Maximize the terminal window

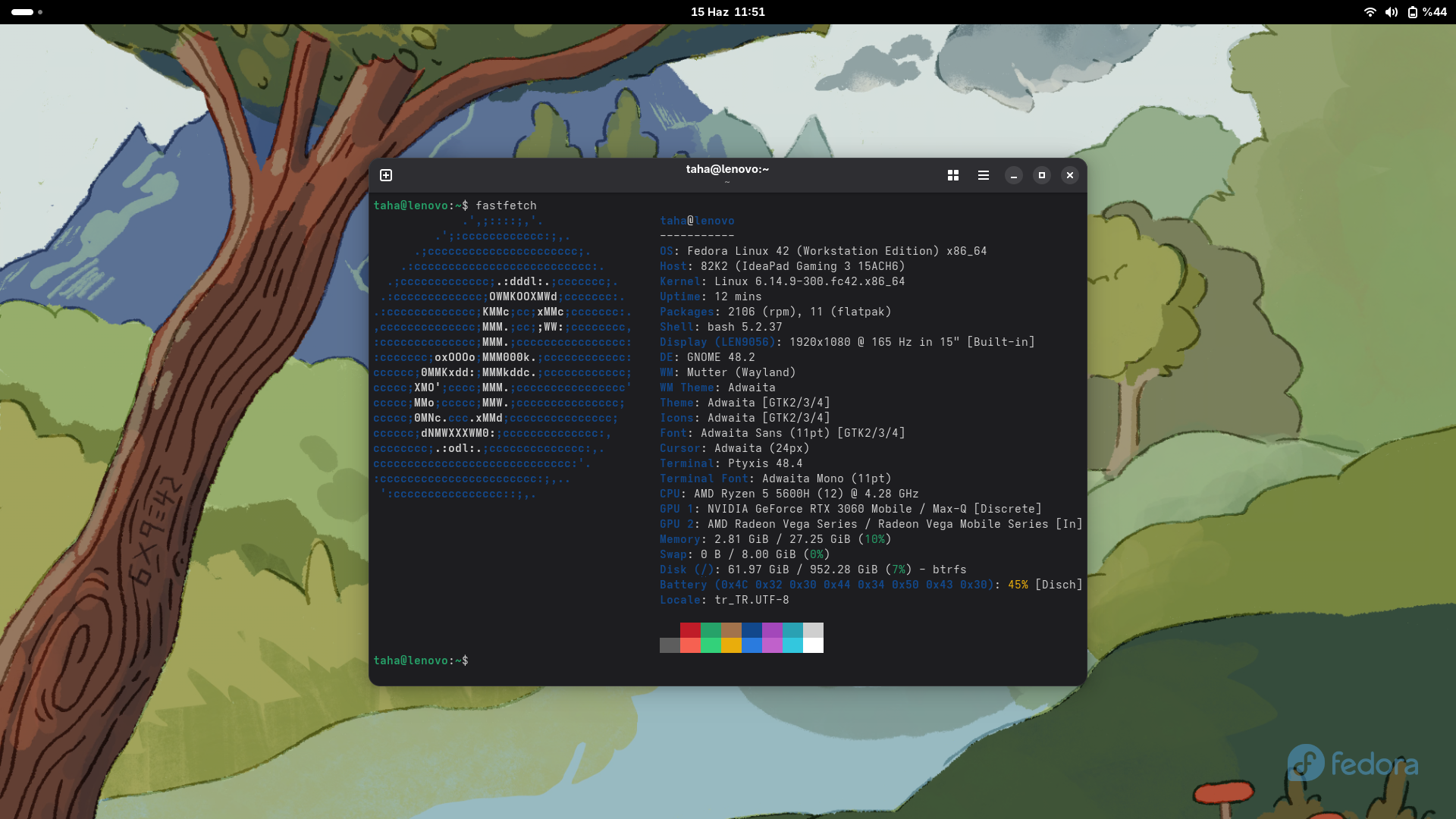pyautogui.click(x=1042, y=175)
